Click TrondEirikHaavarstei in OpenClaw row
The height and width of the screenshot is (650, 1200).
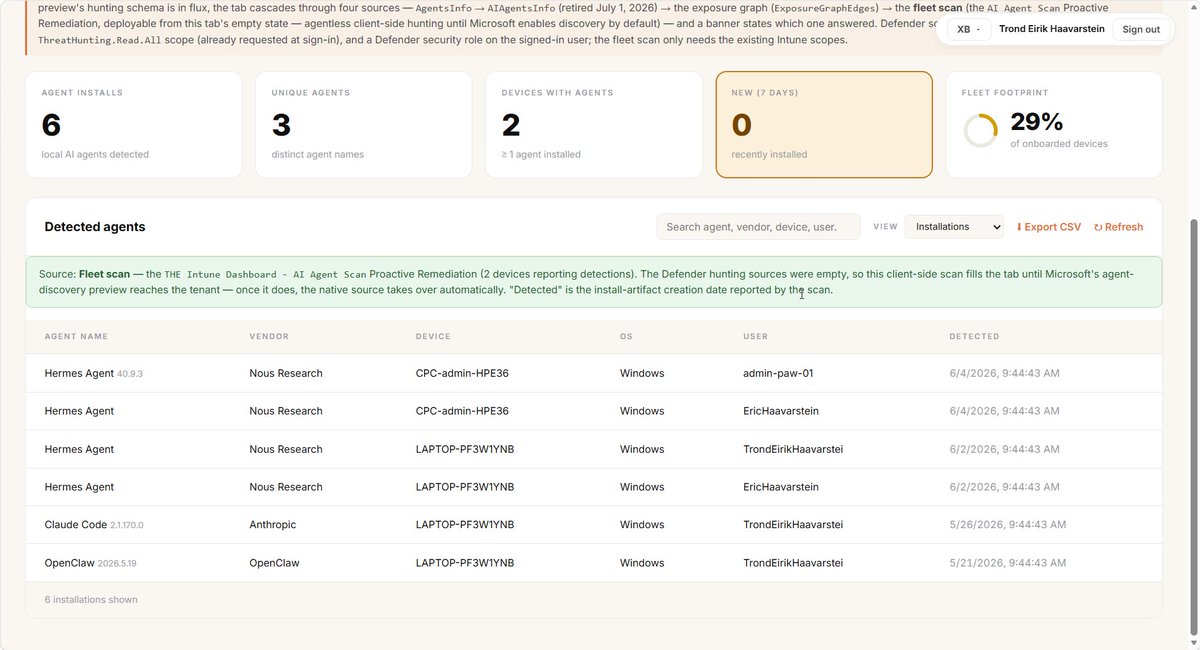coord(793,562)
